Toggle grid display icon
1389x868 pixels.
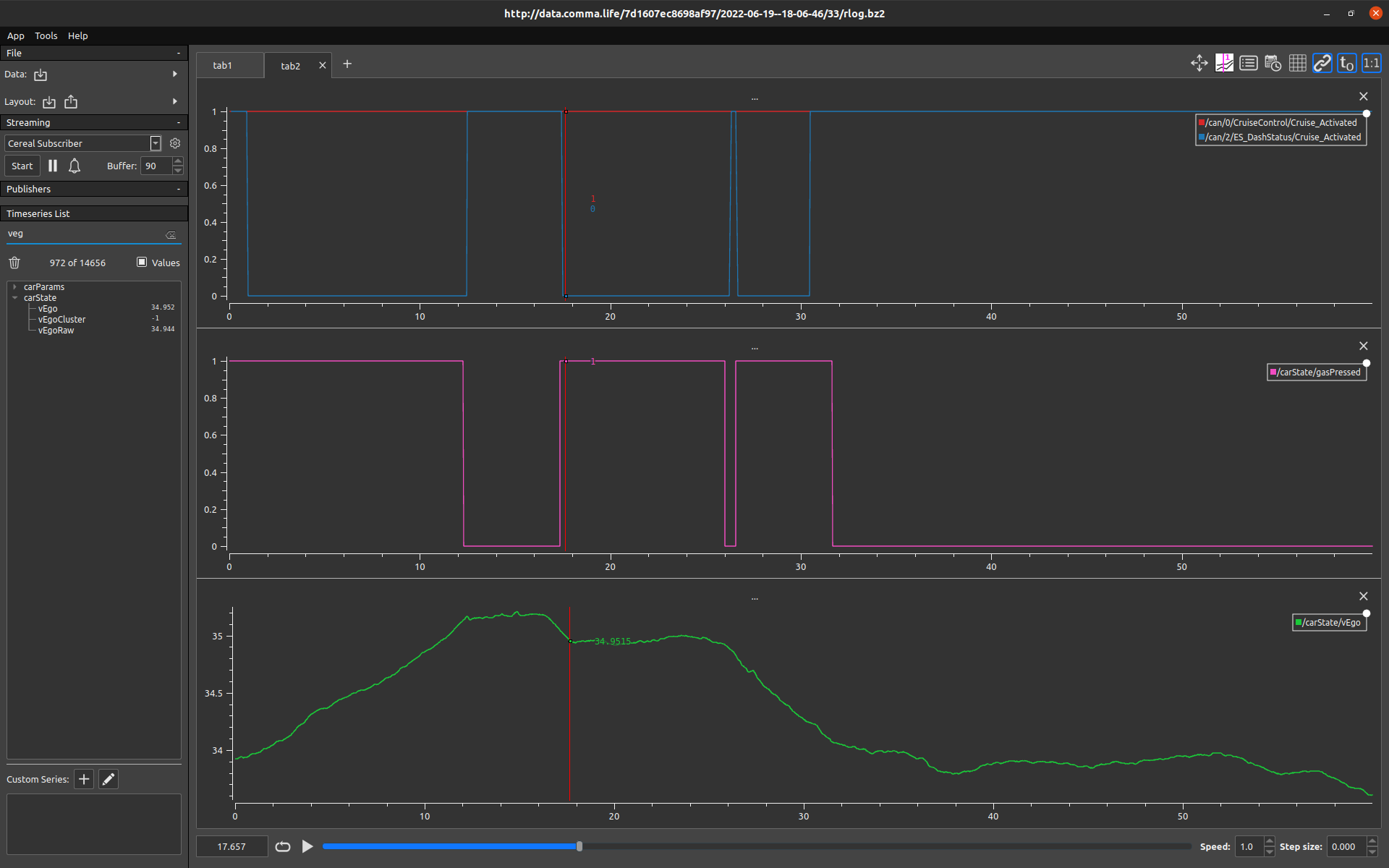point(1298,64)
